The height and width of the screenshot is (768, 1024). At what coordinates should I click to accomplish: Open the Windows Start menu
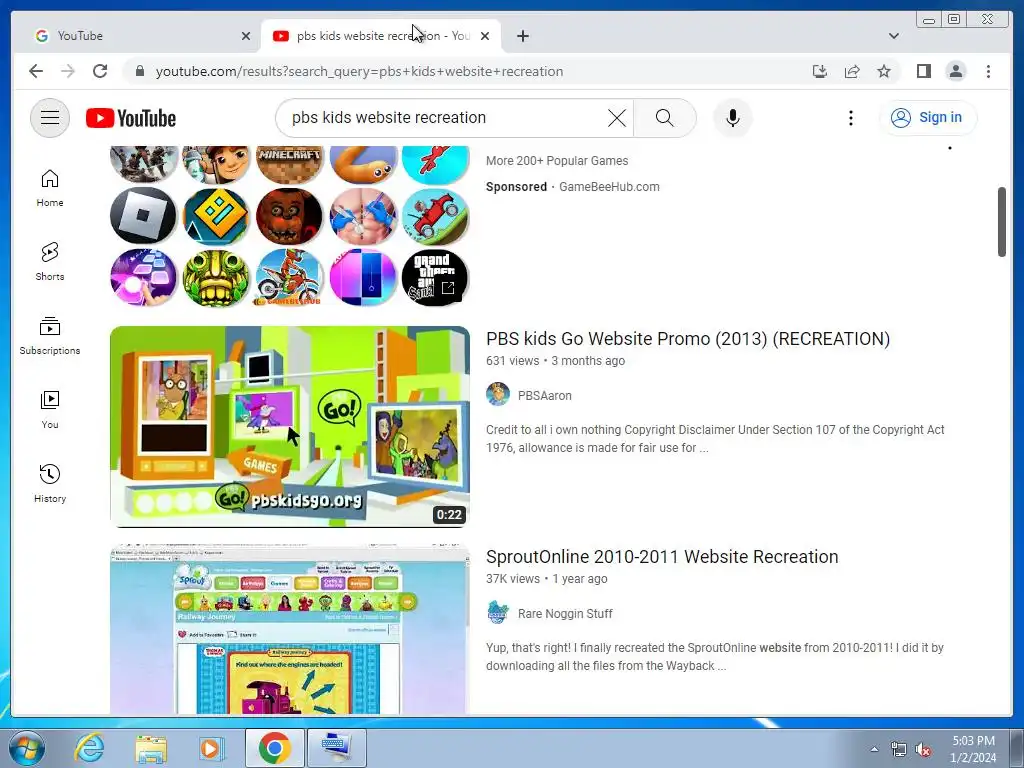tap(26, 748)
